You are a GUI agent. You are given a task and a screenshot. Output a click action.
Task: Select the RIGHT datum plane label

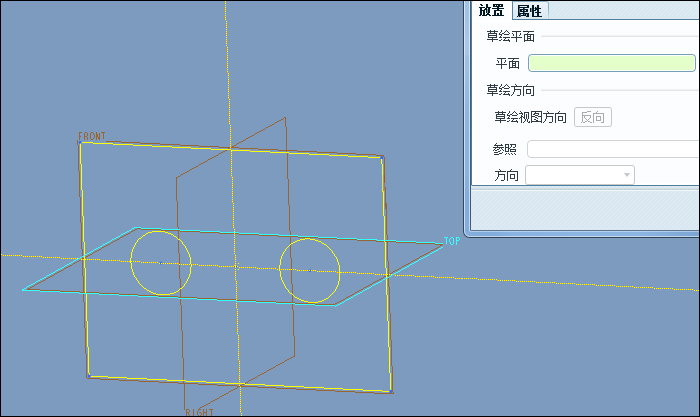pyautogui.click(x=200, y=412)
